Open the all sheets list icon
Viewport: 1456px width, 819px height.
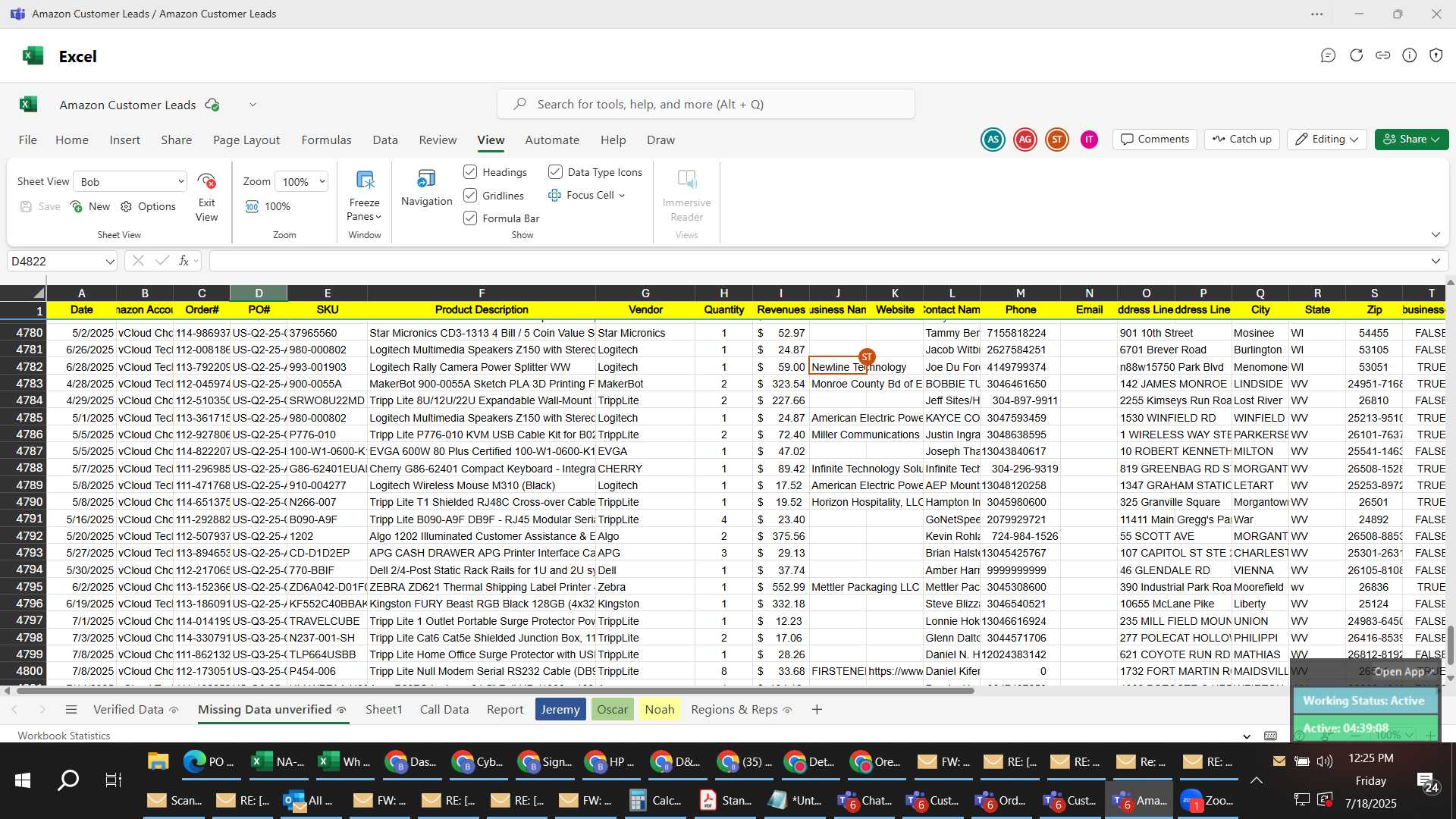pos(71,710)
